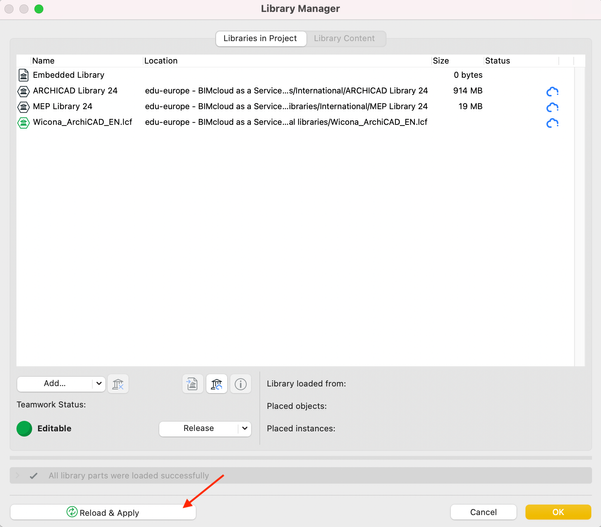
Task: Click the Wicona_ArchiCAD_EN.lcf location path
Action: tap(286, 122)
